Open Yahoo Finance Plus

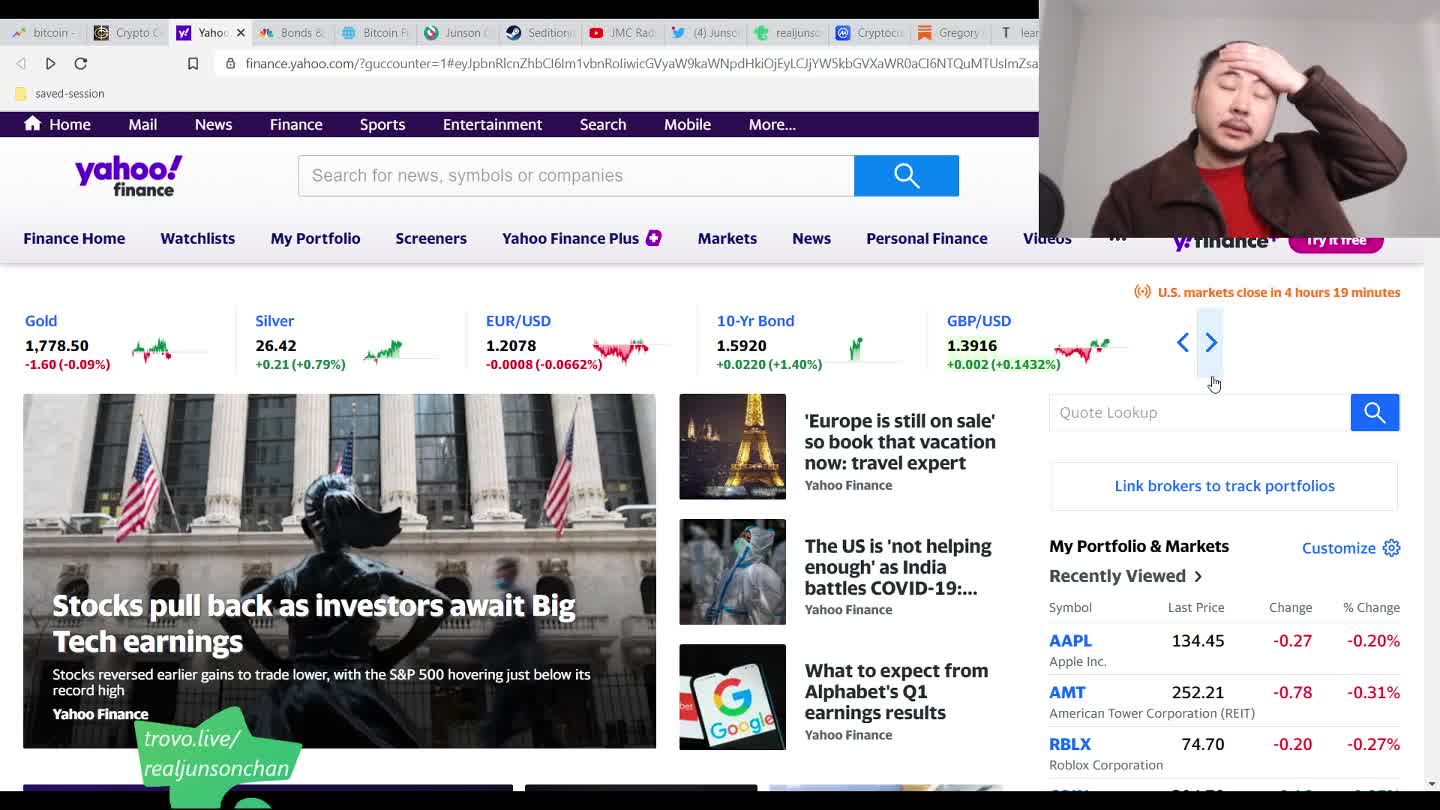(x=570, y=238)
